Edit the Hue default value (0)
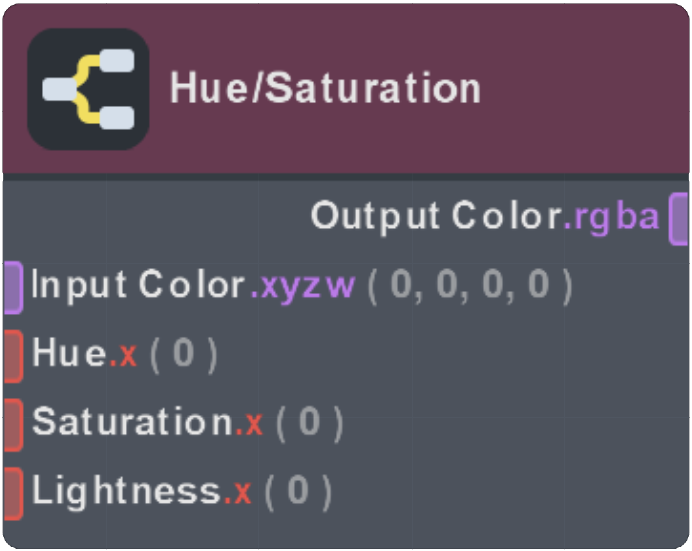Image resolution: width=692 pixels, height=551 pixels. 182,355
